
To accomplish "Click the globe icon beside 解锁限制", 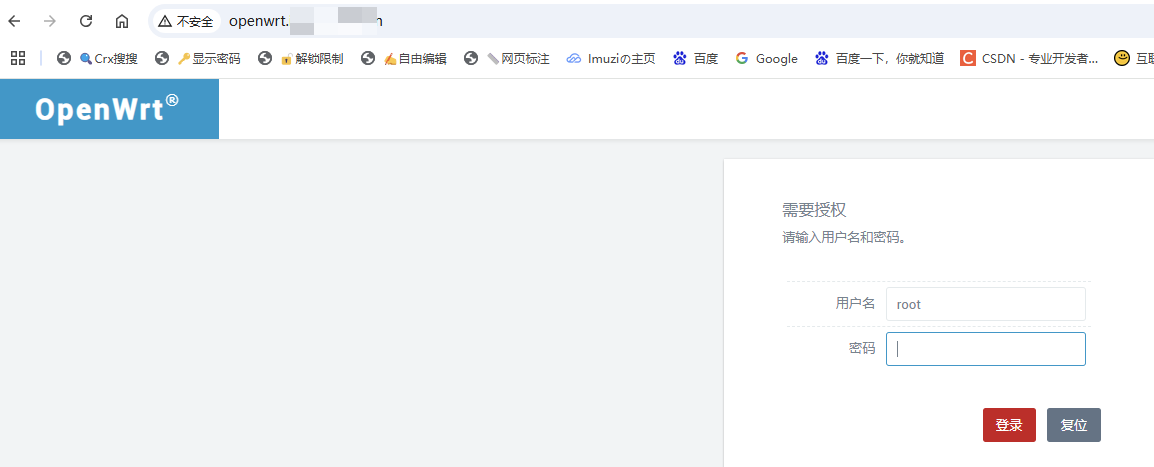I will (x=265, y=59).
